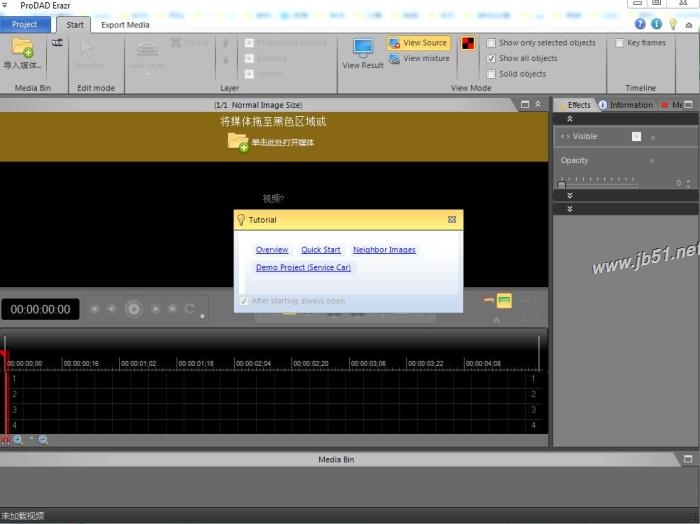Click the magnet snap icon under timeline
700x524 pixels.
click(x=5, y=440)
